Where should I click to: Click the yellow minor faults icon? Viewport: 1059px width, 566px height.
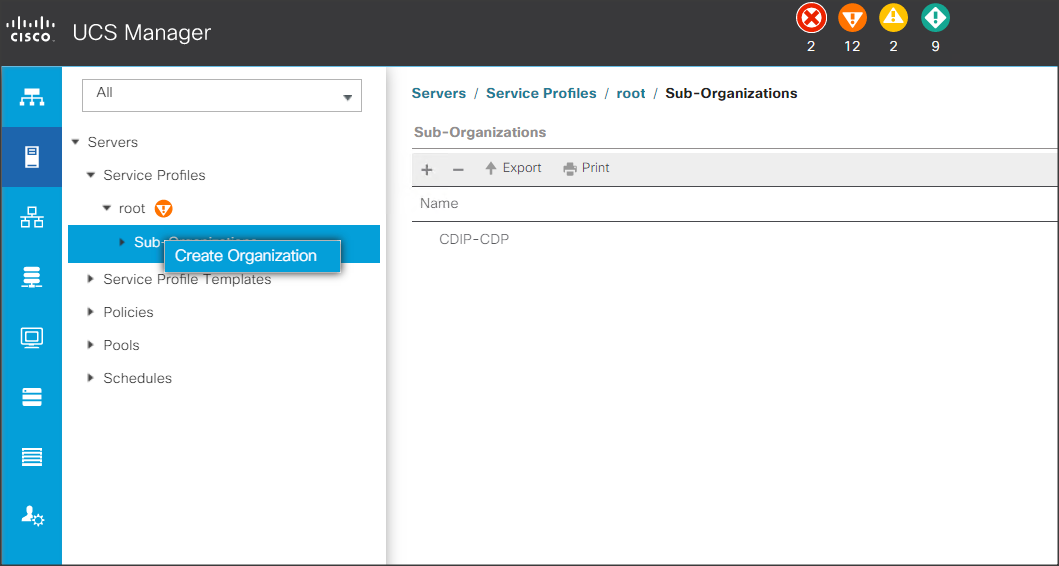(x=894, y=18)
